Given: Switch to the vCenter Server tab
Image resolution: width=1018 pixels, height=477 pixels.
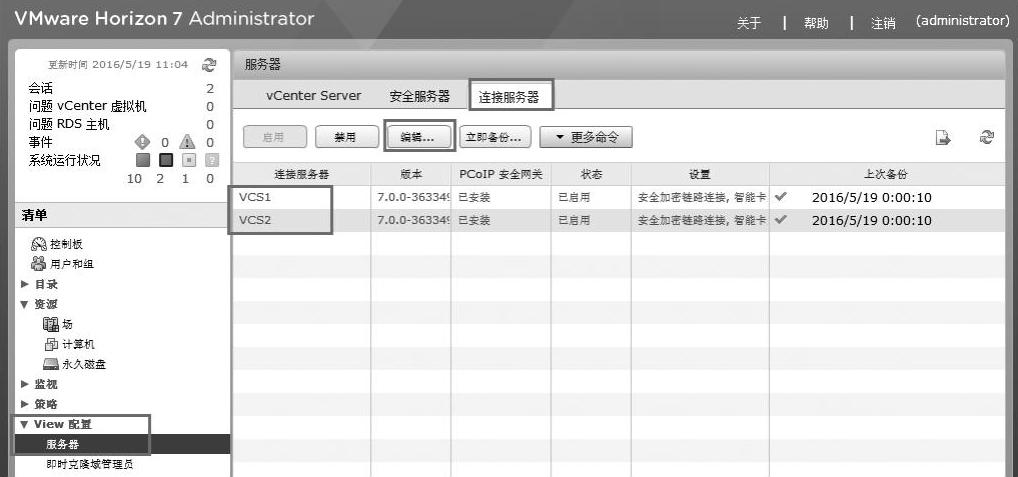Looking at the screenshot, I should 313,96.
